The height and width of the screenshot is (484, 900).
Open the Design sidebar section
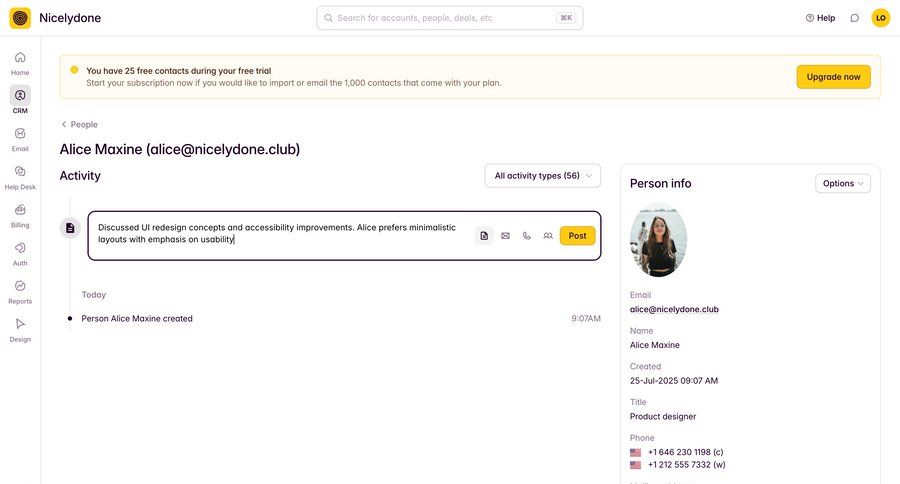point(20,330)
